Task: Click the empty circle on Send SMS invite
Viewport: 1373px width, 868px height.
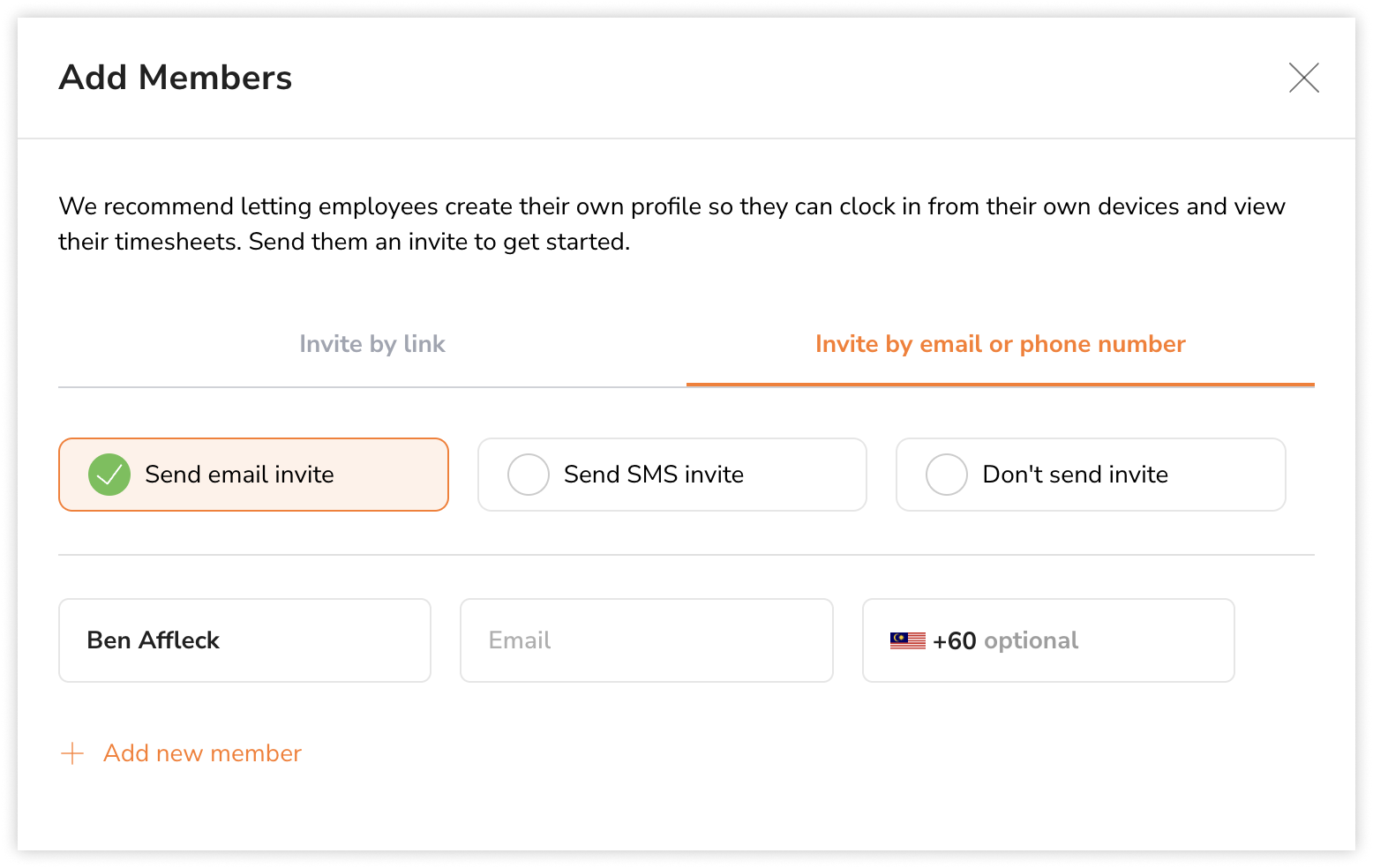Action: (528, 475)
